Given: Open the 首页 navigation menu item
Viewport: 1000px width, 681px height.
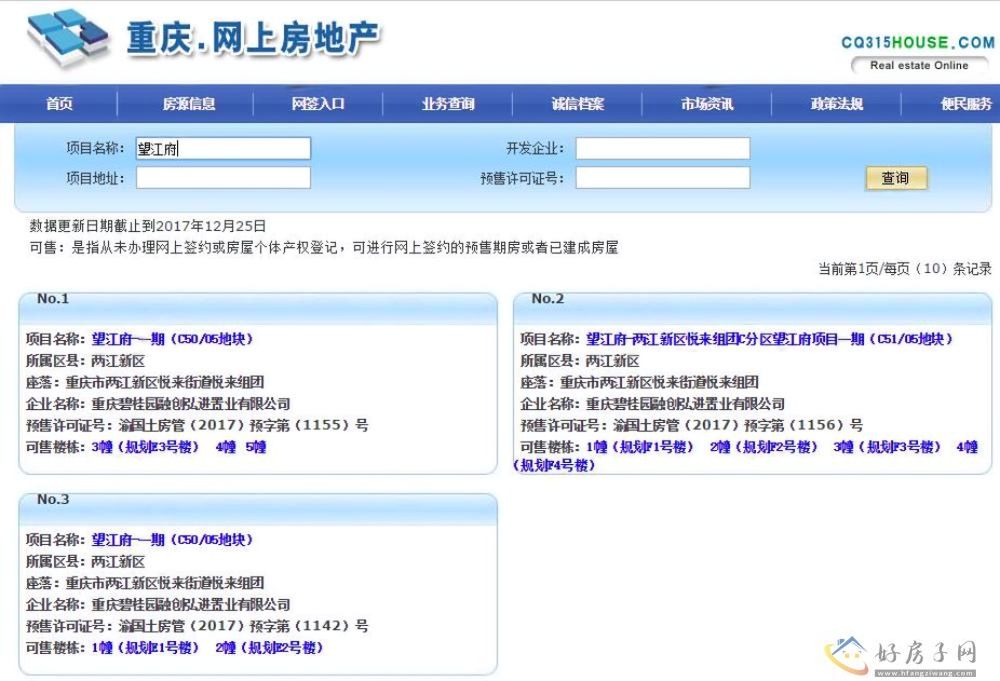Looking at the screenshot, I should (x=59, y=104).
